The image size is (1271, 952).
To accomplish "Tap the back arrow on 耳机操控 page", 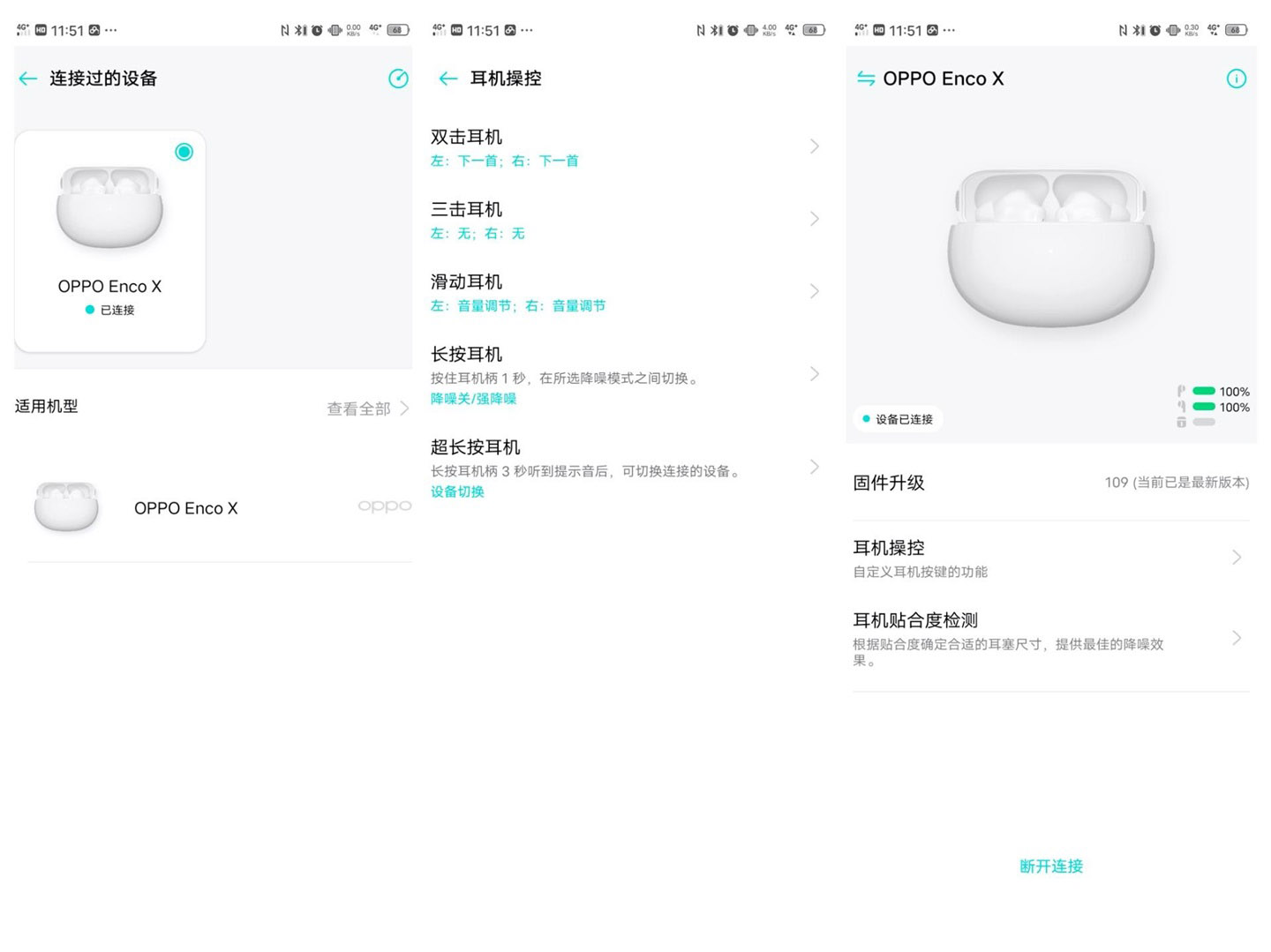I will point(447,79).
